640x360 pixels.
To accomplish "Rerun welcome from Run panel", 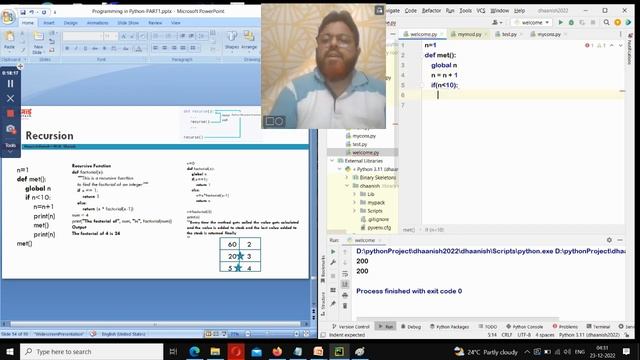I will (333, 252).
